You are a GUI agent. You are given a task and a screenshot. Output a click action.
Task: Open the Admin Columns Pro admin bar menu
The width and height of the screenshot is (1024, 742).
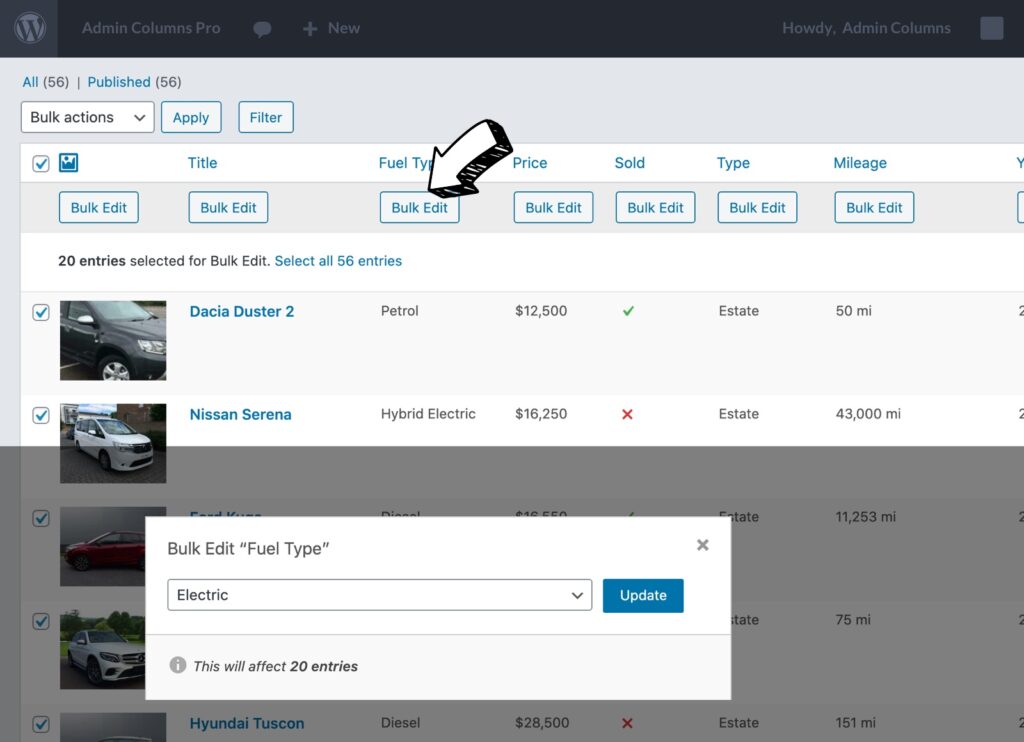click(150, 28)
